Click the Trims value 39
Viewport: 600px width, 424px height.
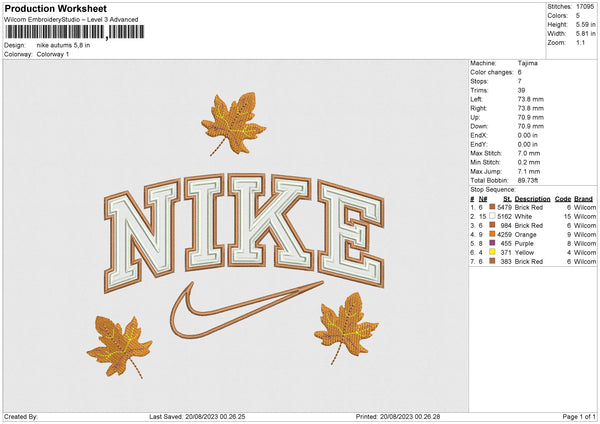pyautogui.click(x=521, y=90)
